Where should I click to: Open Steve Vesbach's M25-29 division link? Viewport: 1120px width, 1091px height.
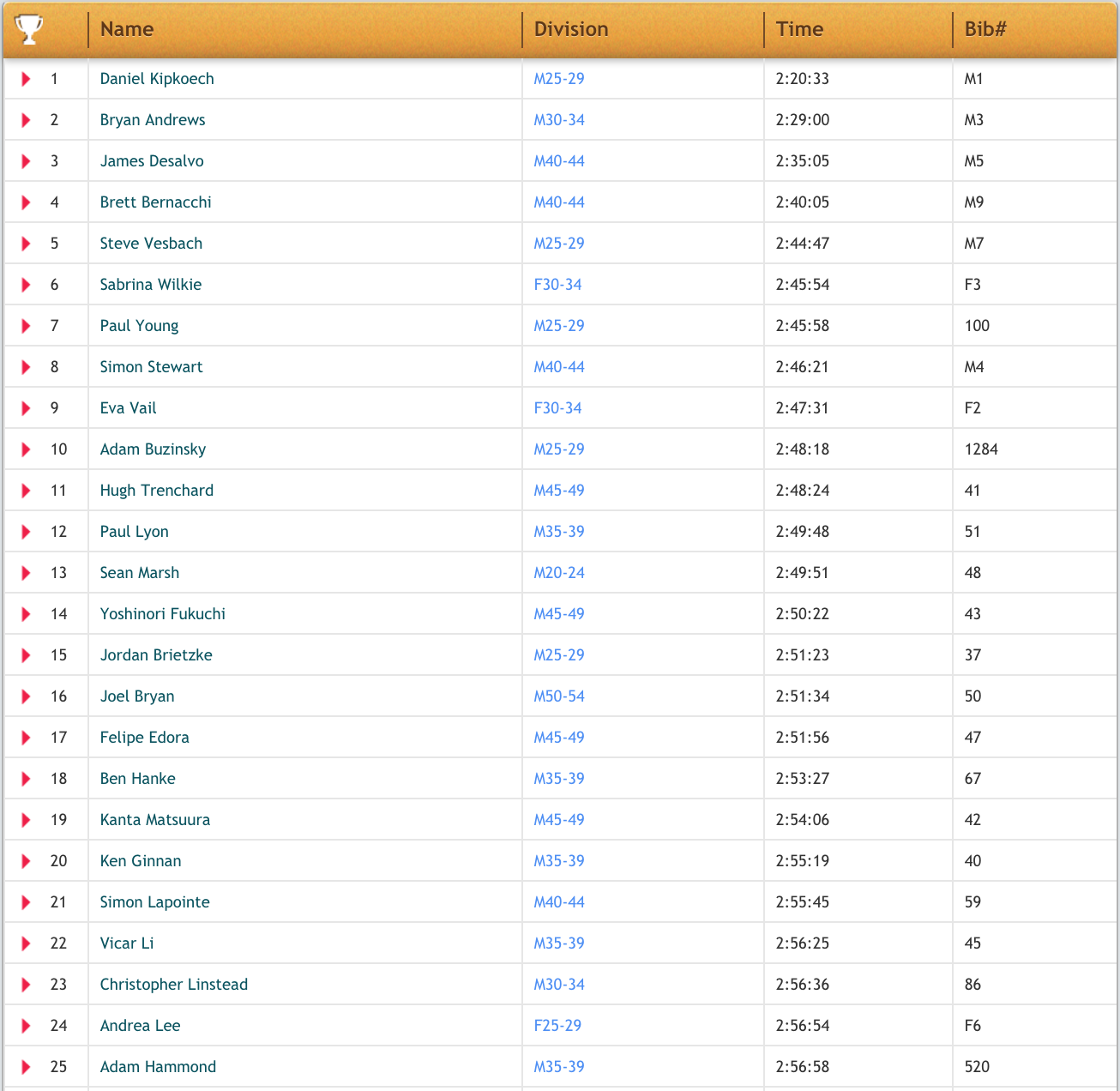[x=559, y=244]
